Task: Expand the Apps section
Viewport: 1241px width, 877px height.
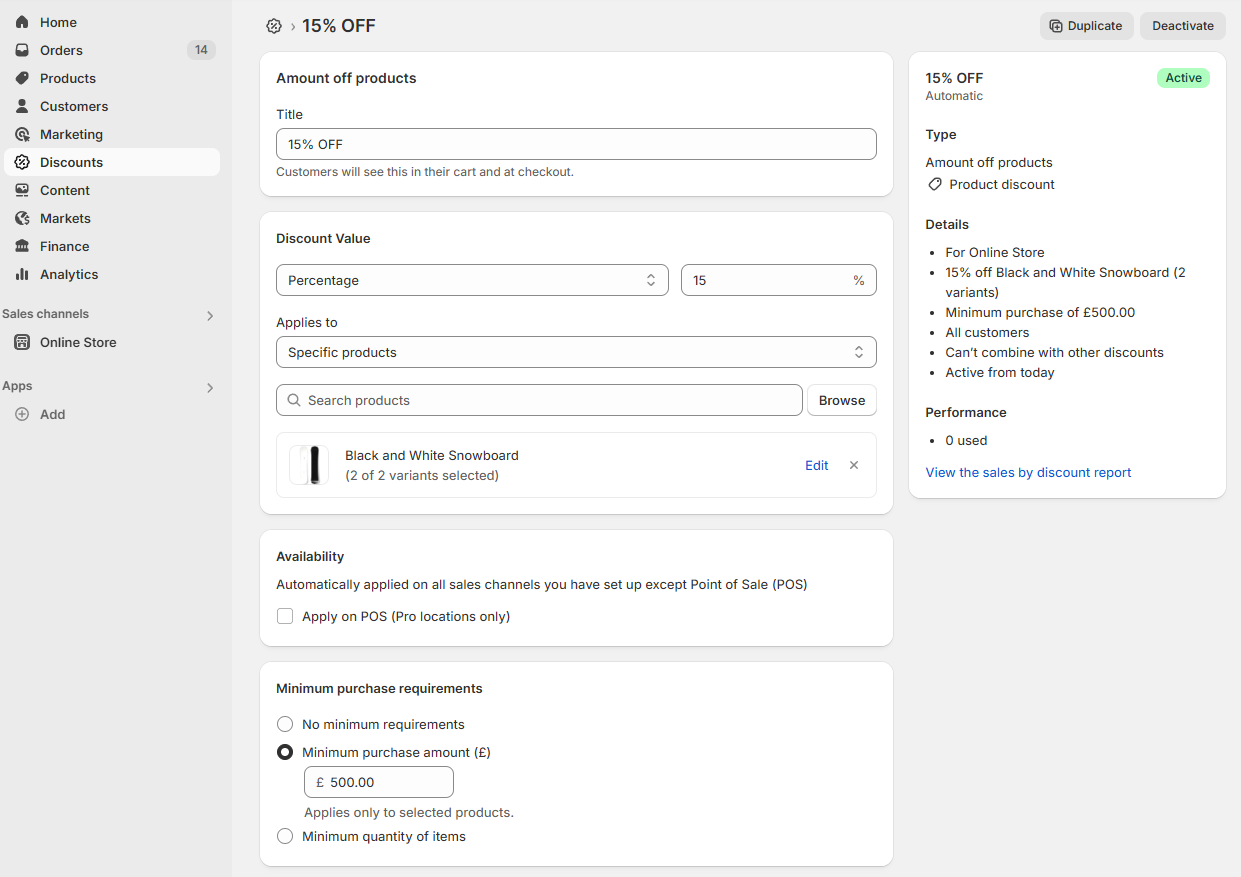Action: [210, 387]
